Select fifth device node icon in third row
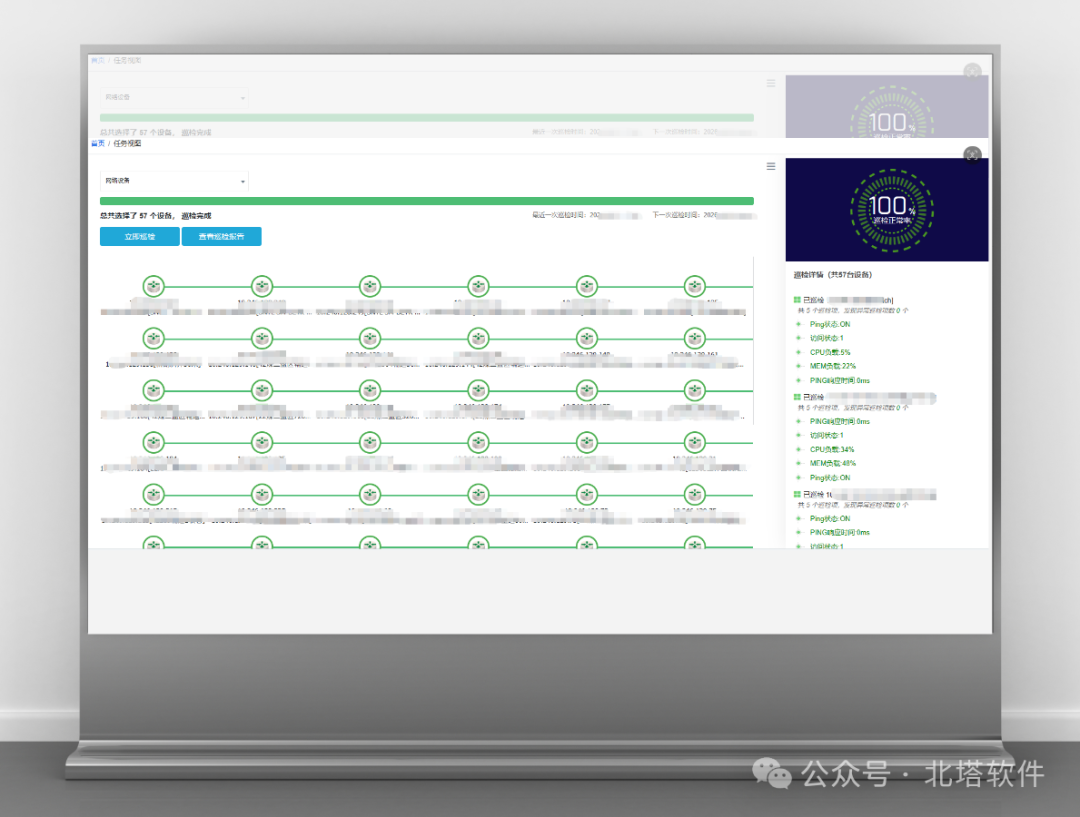The height and width of the screenshot is (817, 1080). tap(587, 391)
